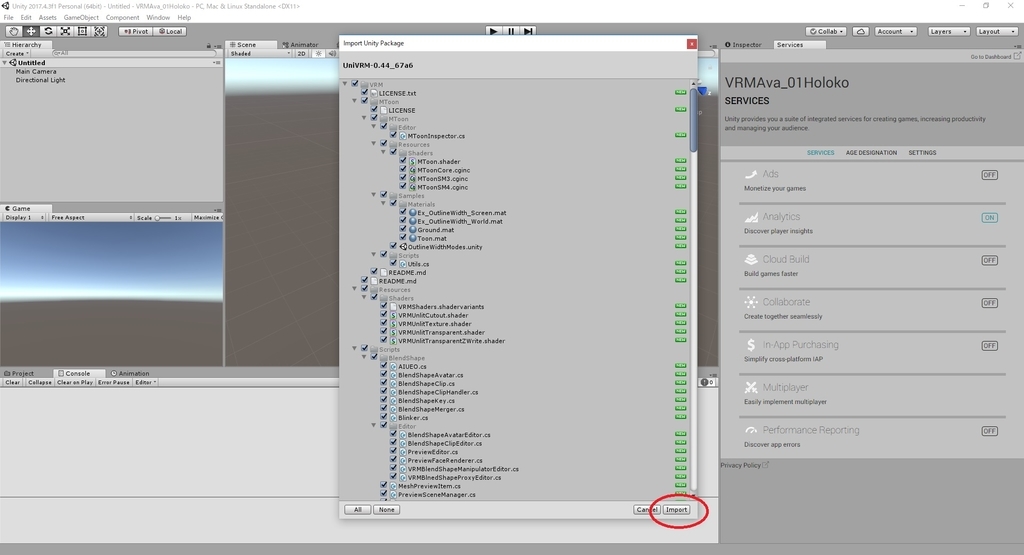Close the Import Unity Package dialog
The width and height of the screenshot is (1024, 555).
(691, 44)
